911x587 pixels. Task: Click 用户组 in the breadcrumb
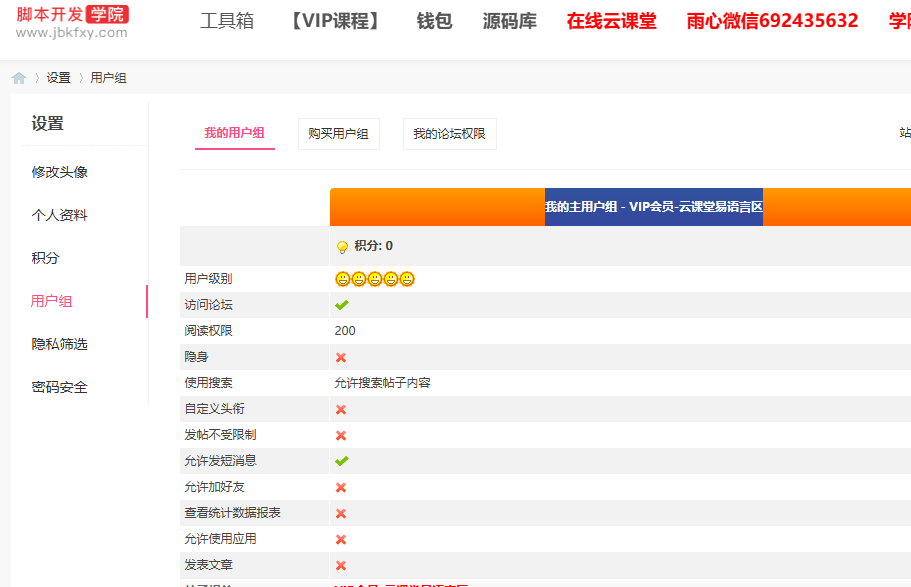pos(109,78)
